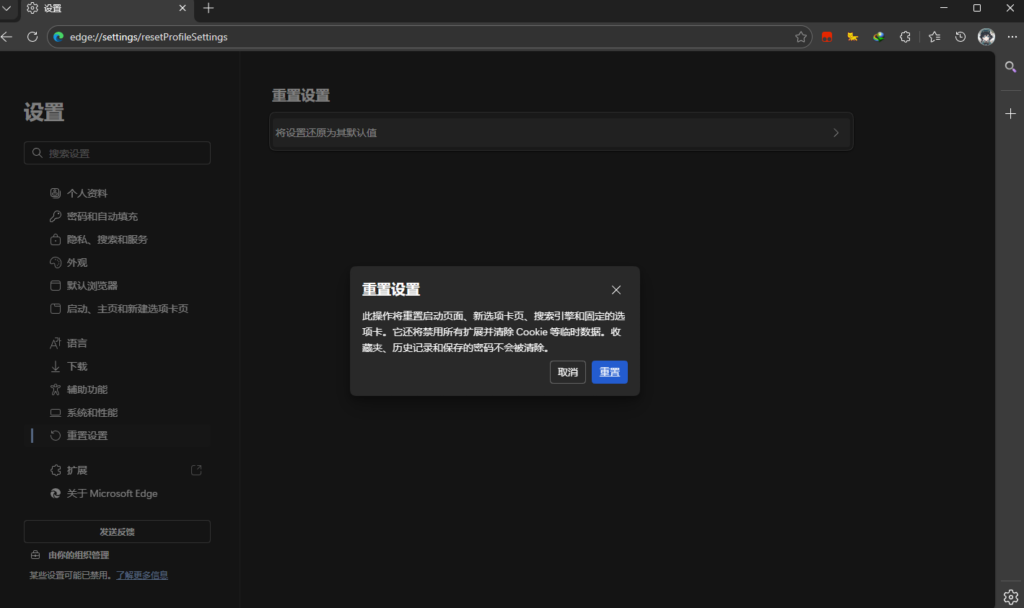Click the 搜索设置 search field
1024x608 pixels.
tap(117, 153)
